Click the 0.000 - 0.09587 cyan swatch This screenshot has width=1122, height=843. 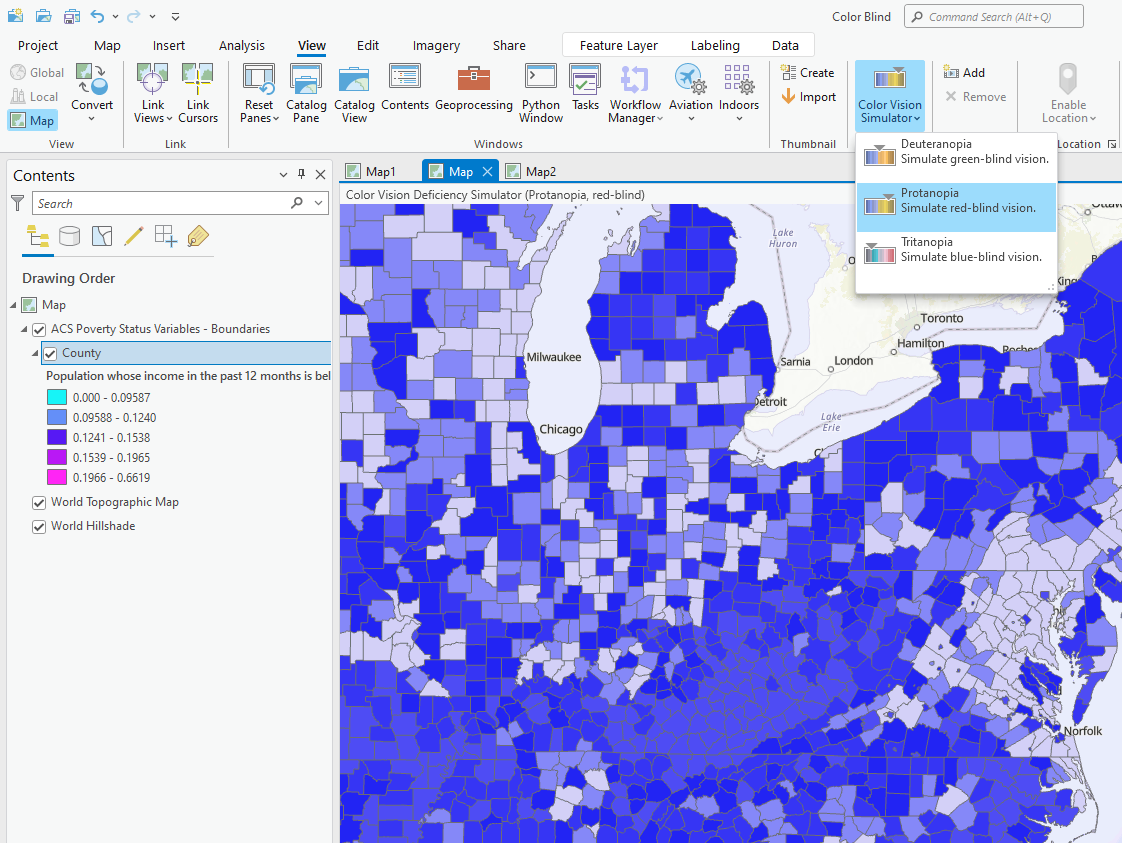point(57,397)
